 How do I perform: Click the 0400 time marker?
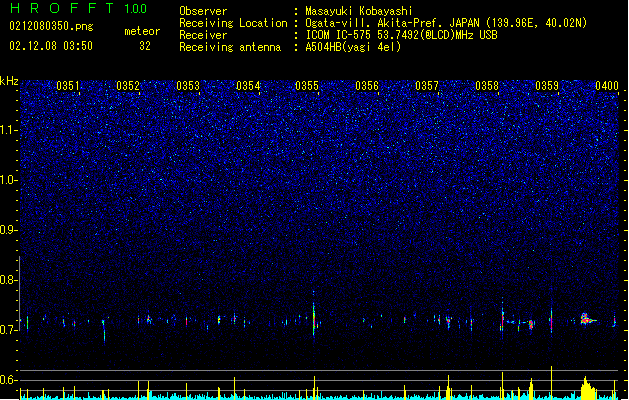coord(607,86)
